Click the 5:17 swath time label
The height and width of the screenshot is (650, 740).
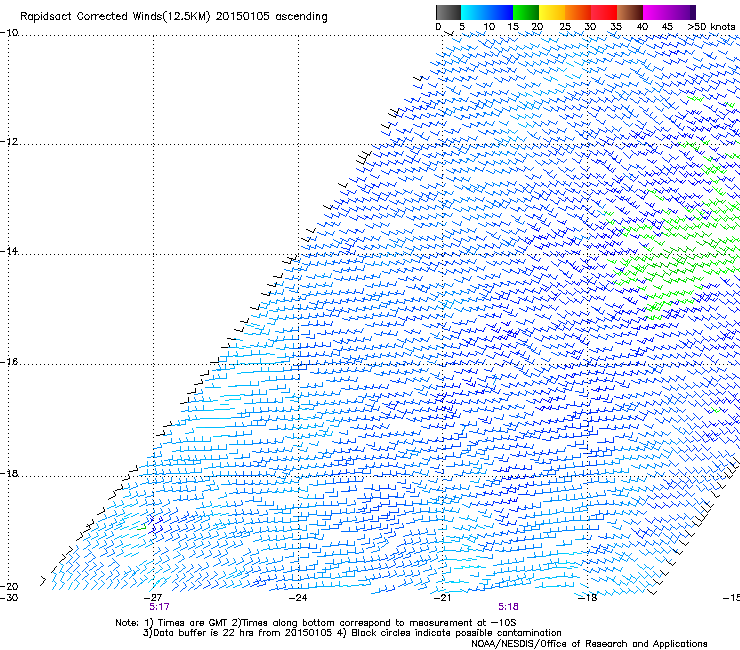click(160, 607)
